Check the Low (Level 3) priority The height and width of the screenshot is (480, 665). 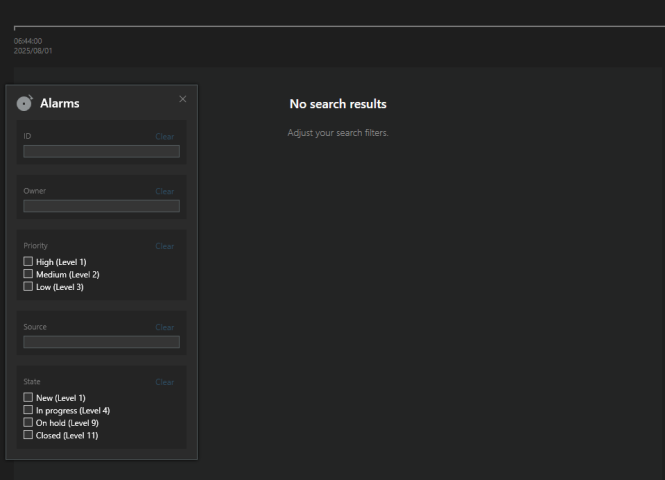[28, 286]
